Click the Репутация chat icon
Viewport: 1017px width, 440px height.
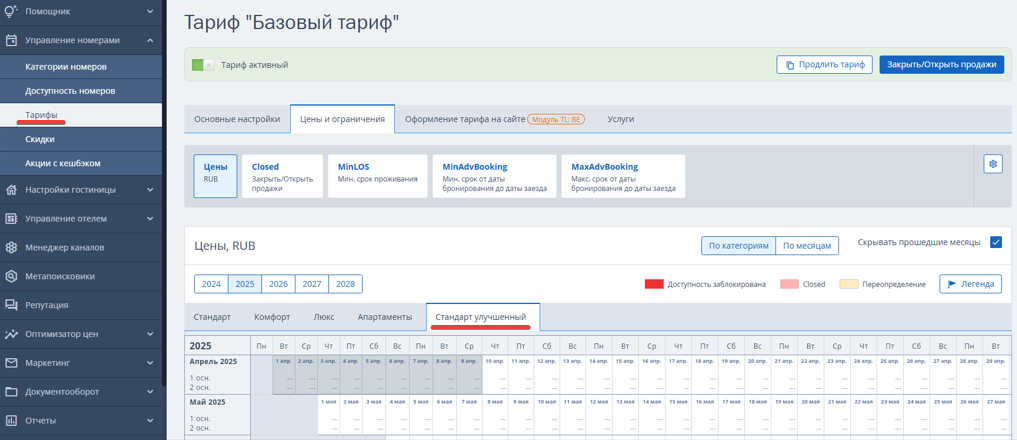[x=11, y=305]
